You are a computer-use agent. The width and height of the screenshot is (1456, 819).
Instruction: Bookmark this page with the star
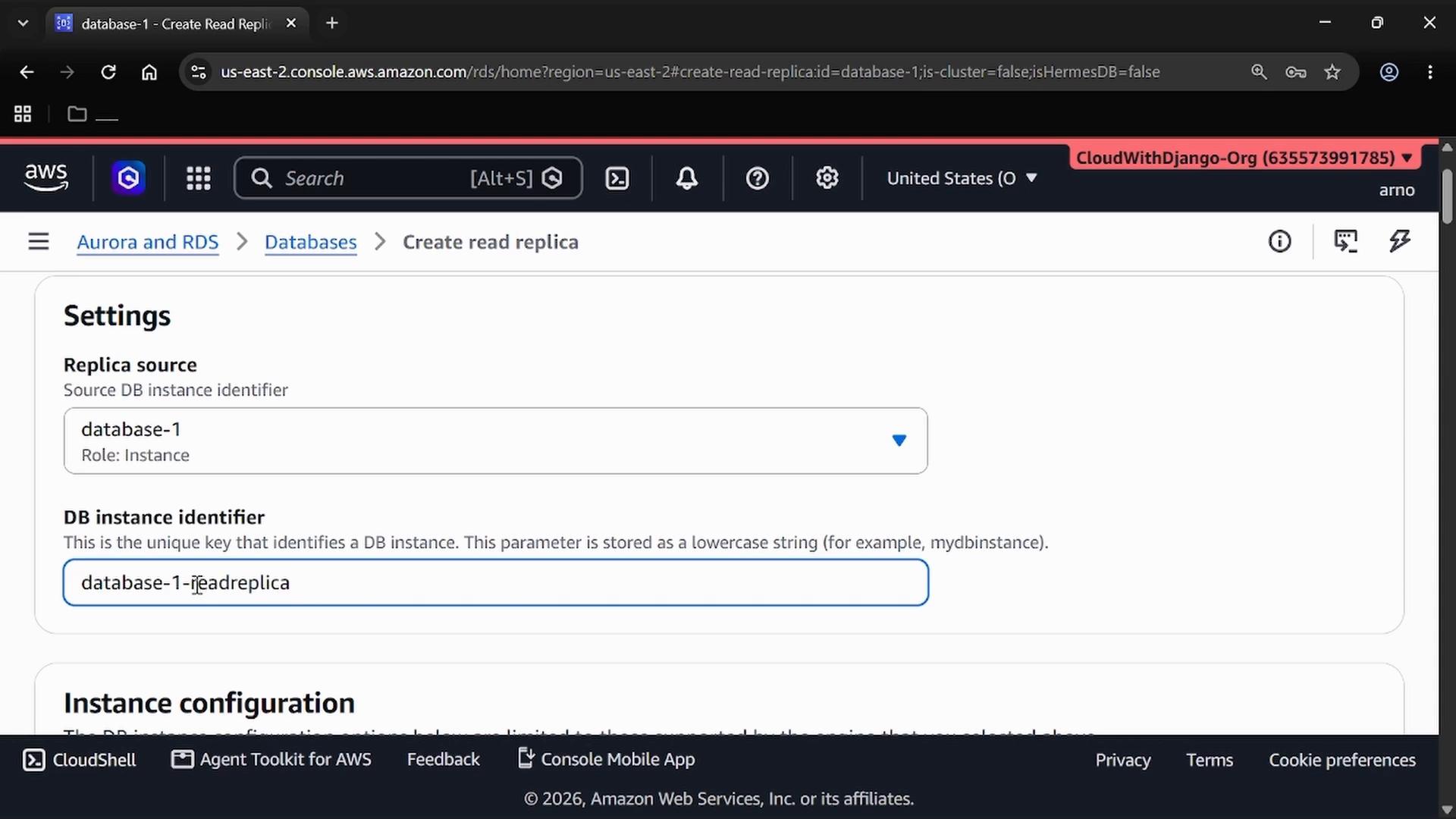tap(1332, 72)
